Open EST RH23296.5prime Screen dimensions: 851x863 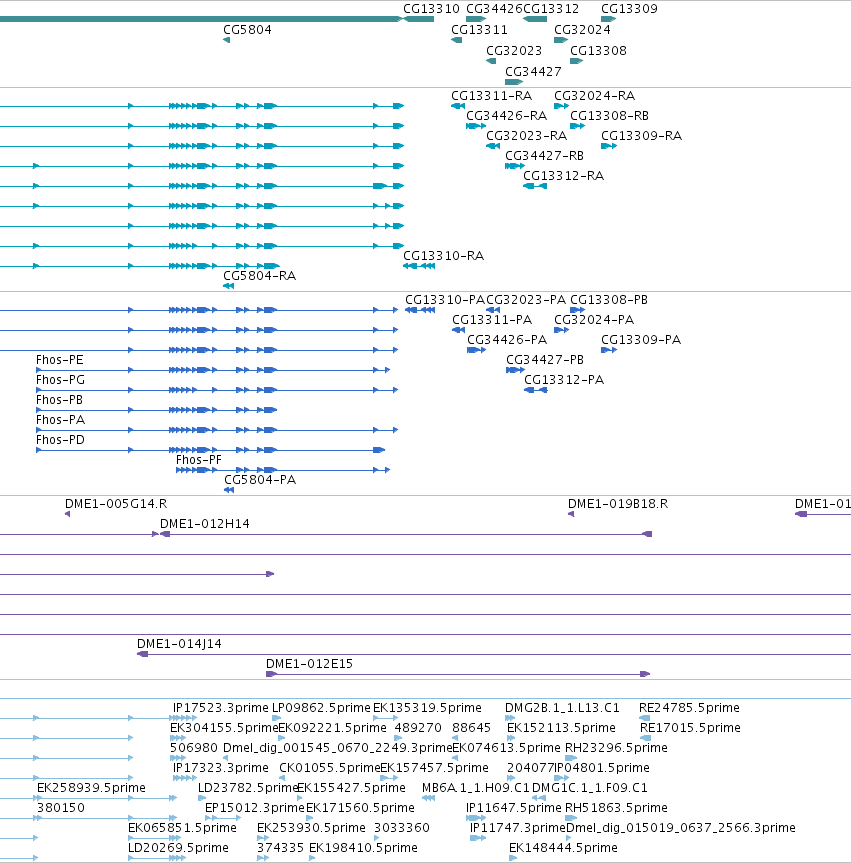point(616,748)
